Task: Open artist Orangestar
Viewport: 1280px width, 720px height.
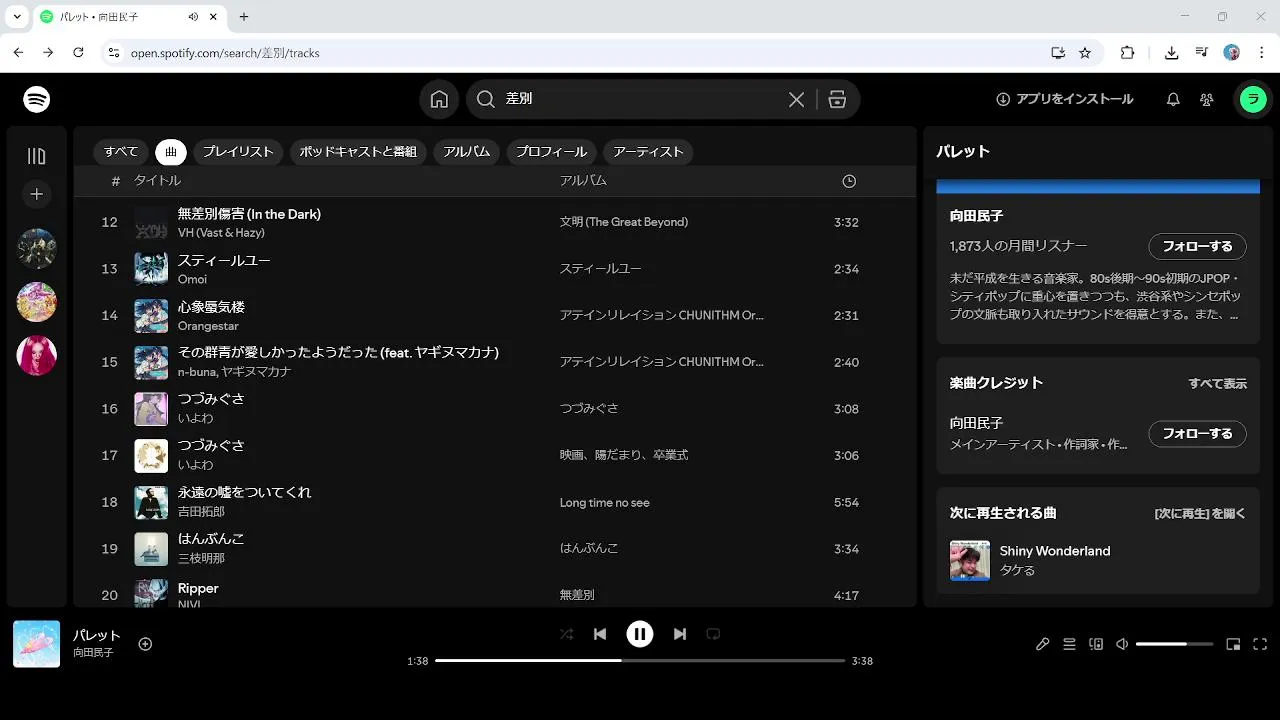Action: [208, 326]
